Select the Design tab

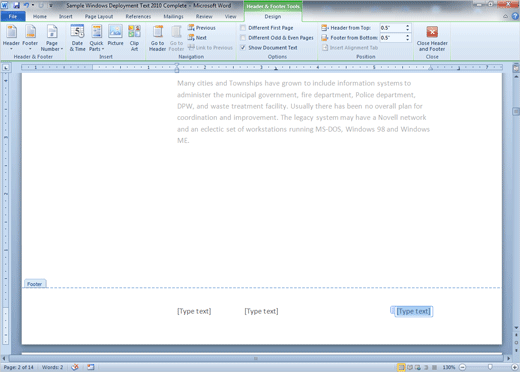pos(273,16)
